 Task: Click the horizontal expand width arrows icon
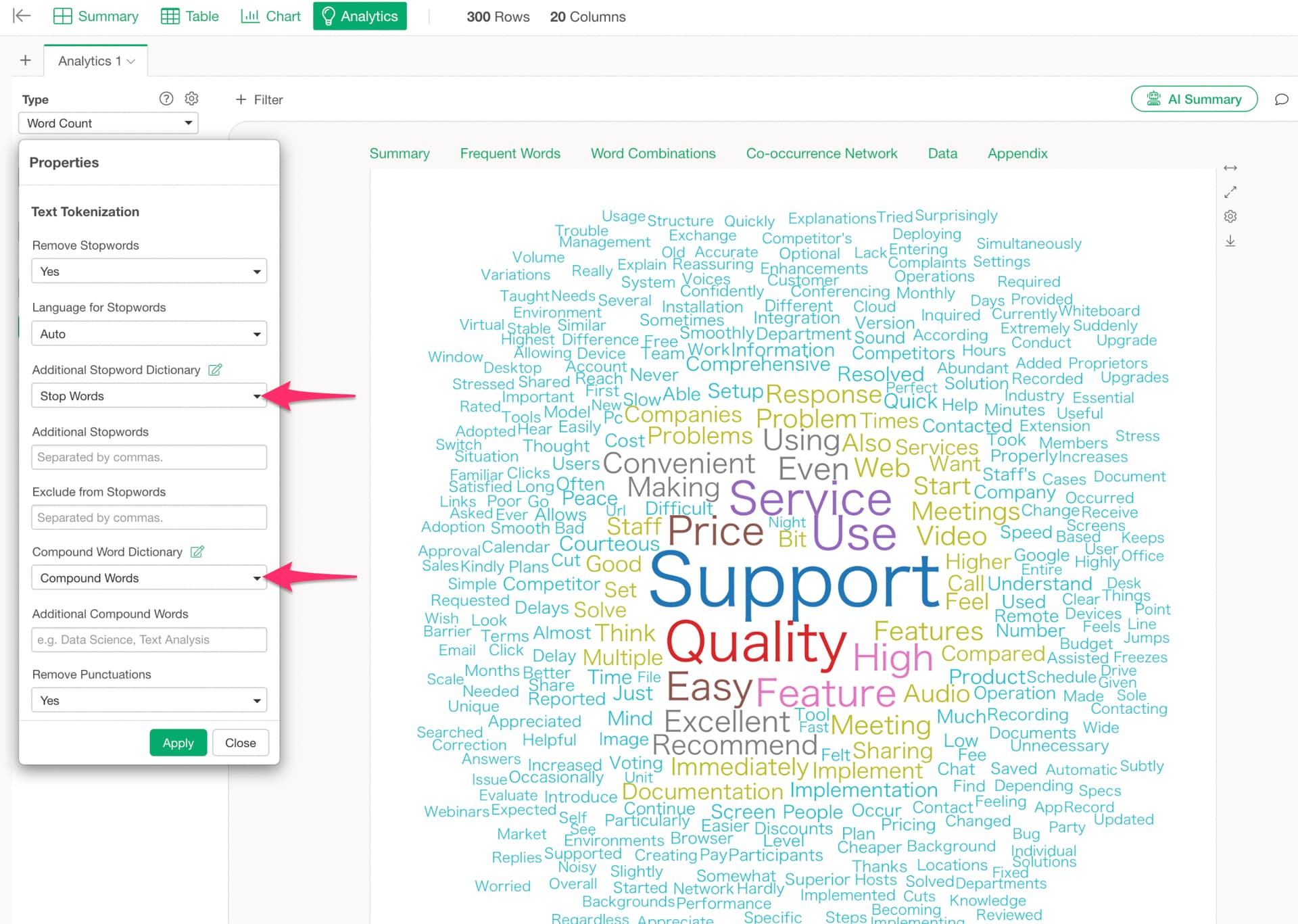pos(1230,168)
